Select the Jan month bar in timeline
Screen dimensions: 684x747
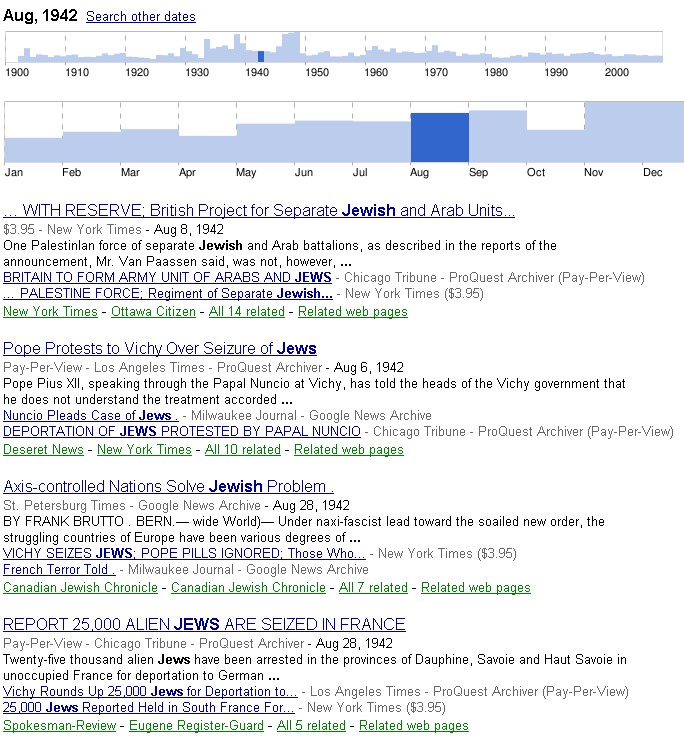[x=33, y=150]
